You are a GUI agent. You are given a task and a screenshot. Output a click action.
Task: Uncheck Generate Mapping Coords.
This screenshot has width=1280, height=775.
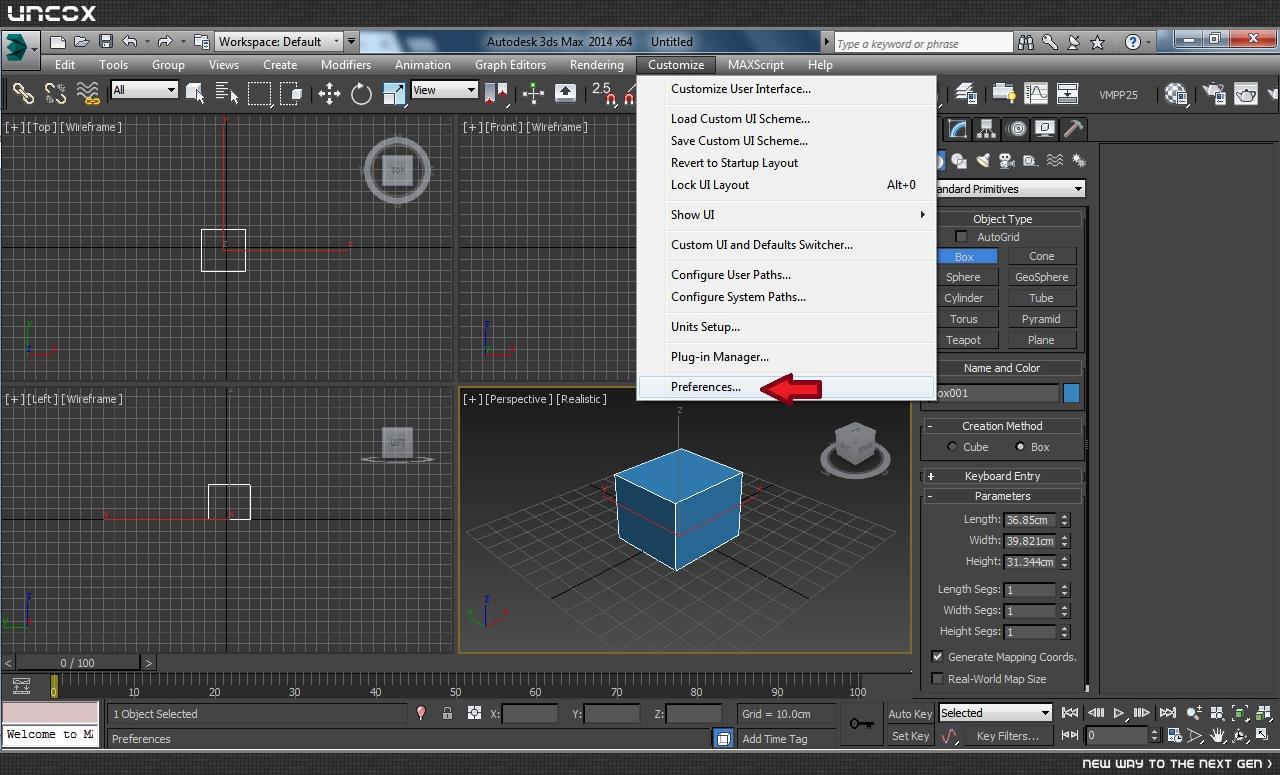click(937, 657)
